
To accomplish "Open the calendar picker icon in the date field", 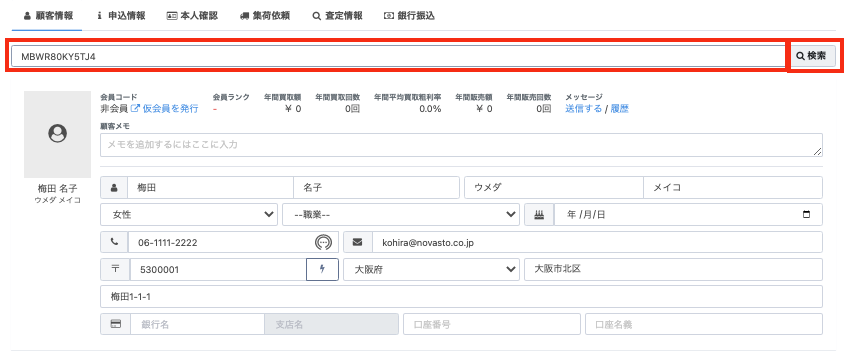I will coord(806,215).
